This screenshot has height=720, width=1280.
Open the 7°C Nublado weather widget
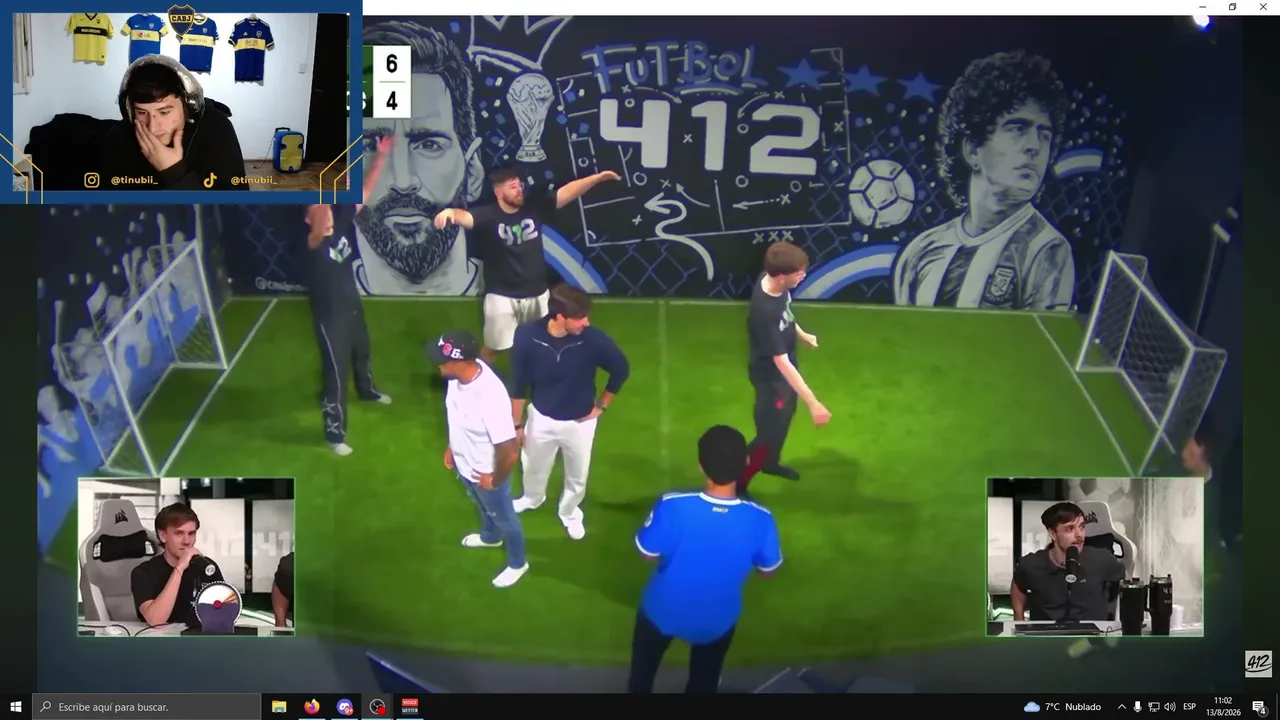coord(1063,707)
